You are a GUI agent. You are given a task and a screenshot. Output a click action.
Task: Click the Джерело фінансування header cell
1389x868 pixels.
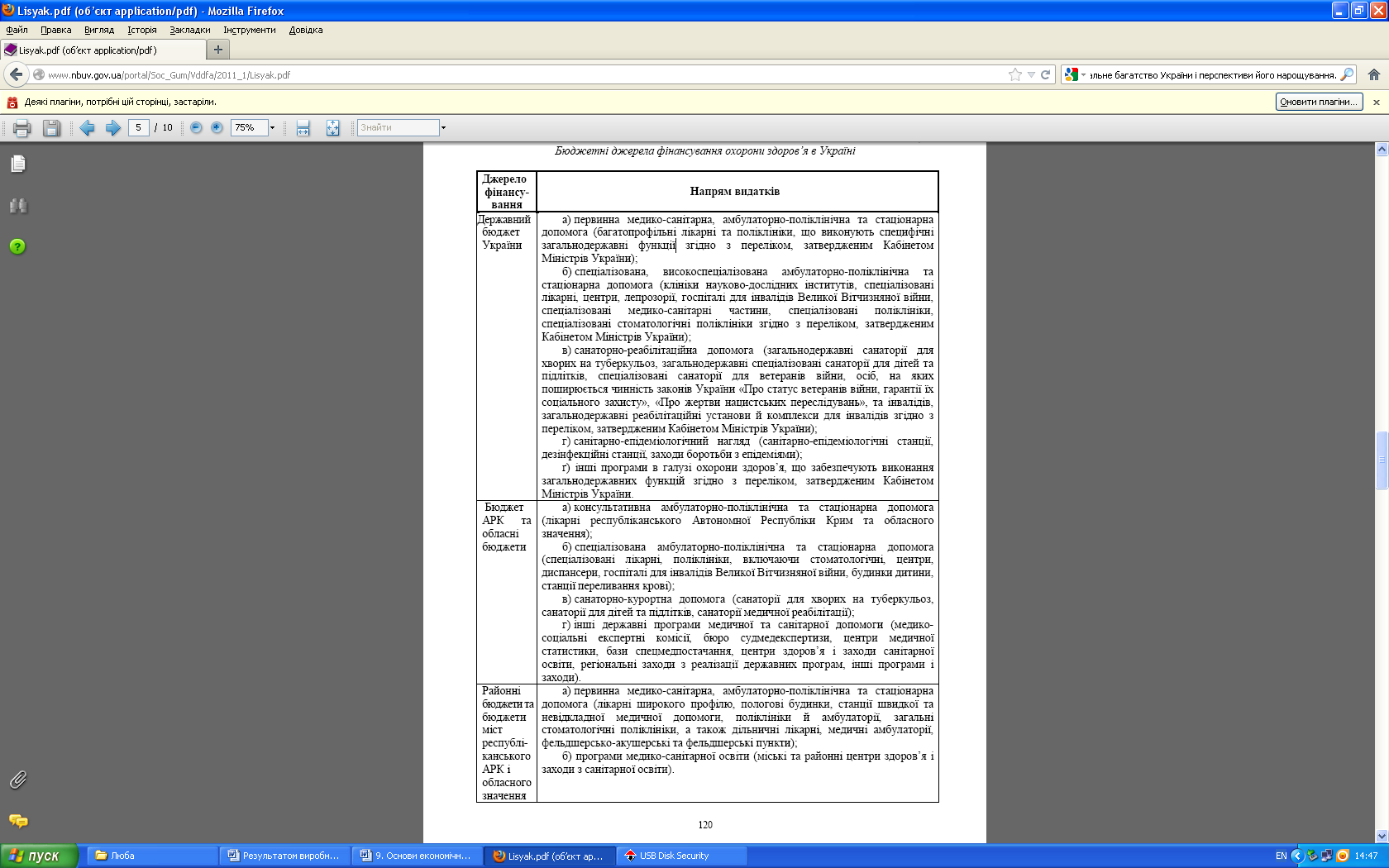507,192
